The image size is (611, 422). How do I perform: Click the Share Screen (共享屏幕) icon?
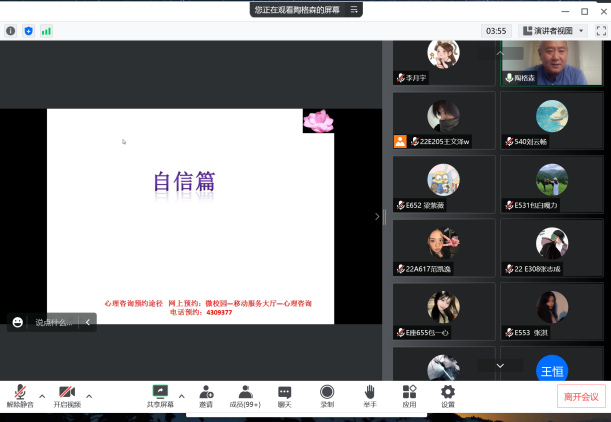pyautogui.click(x=159, y=394)
